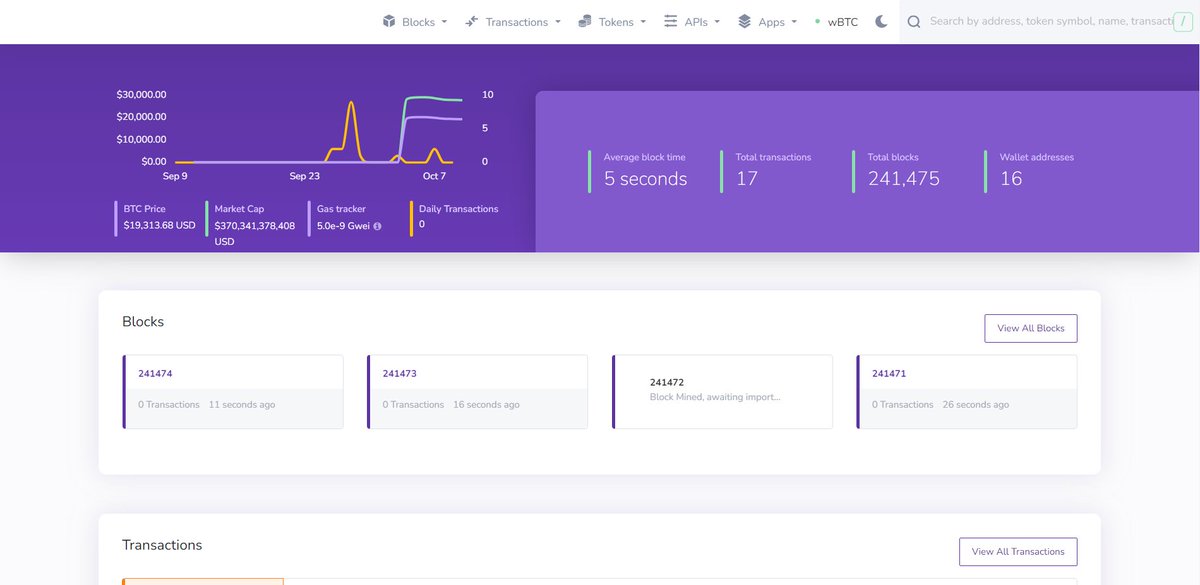Toggle dark mode with the moon icon

880,20
